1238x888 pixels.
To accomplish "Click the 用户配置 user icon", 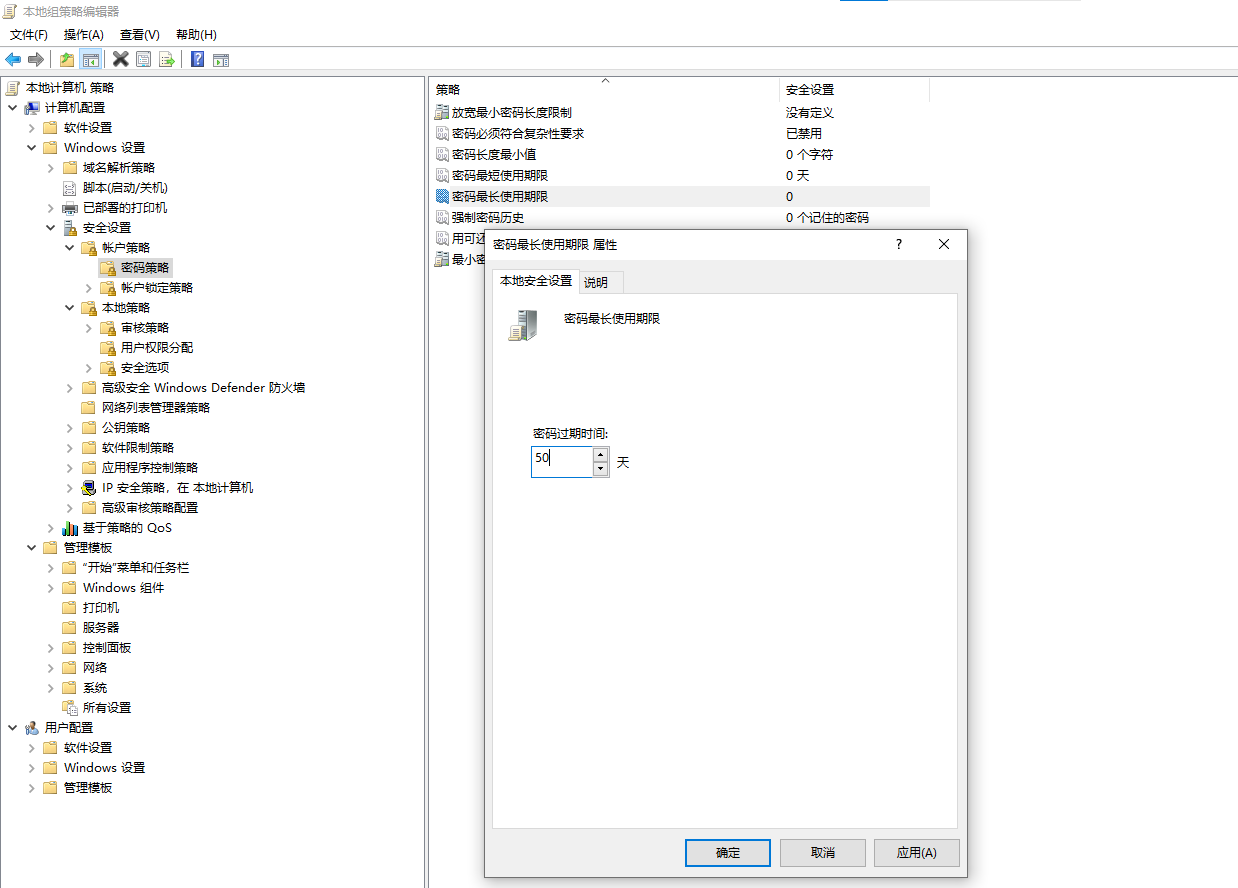I will point(32,727).
